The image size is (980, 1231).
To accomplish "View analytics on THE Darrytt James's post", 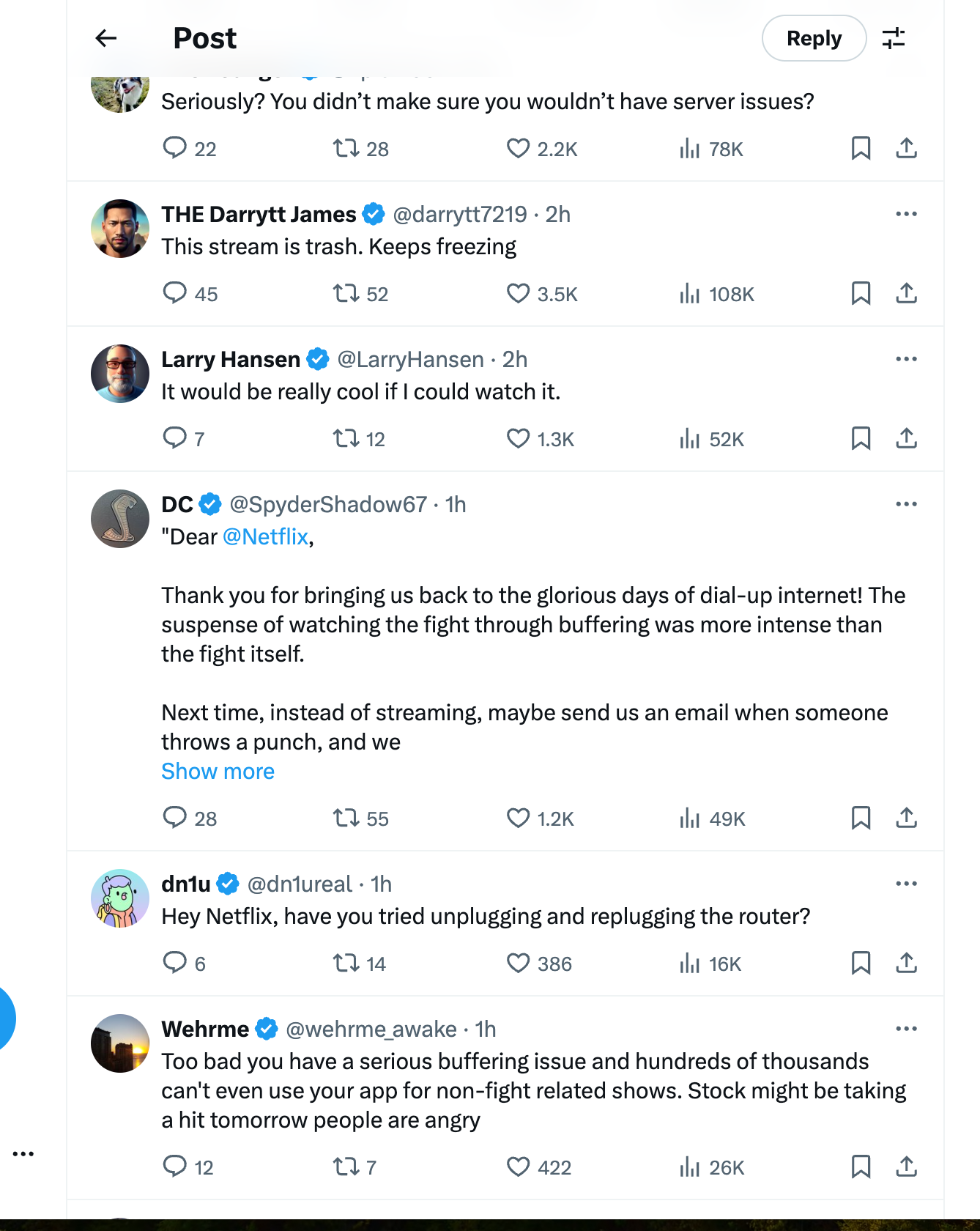I will pyautogui.click(x=689, y=294).
